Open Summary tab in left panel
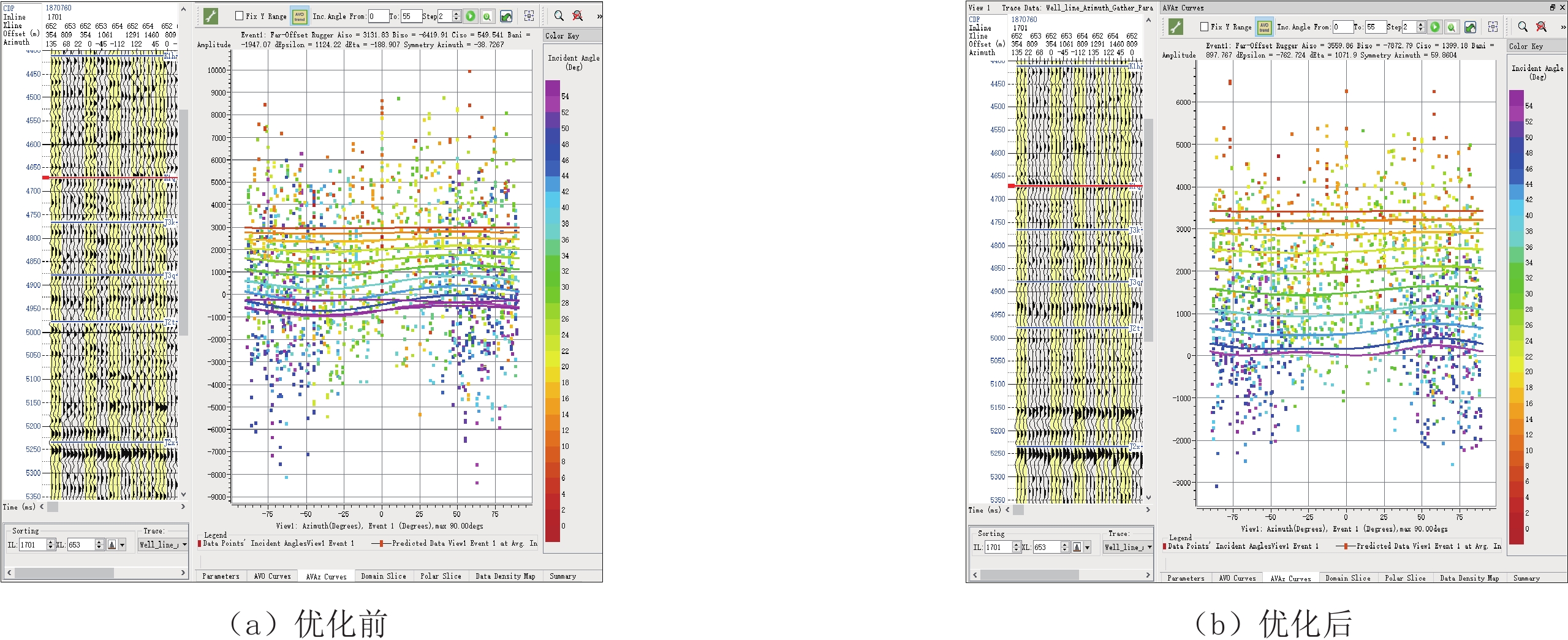The height and width of the screenshot is (640, 1568). tap(562, 576)
